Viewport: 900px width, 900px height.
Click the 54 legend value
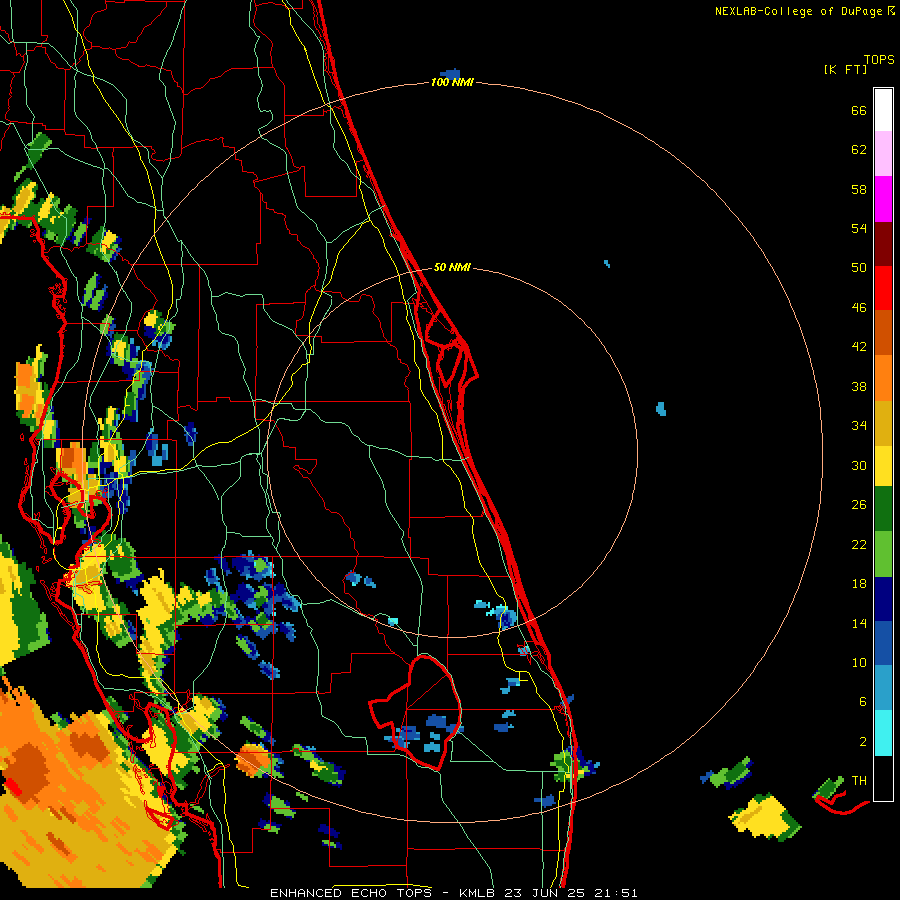[x=859, y=228]
